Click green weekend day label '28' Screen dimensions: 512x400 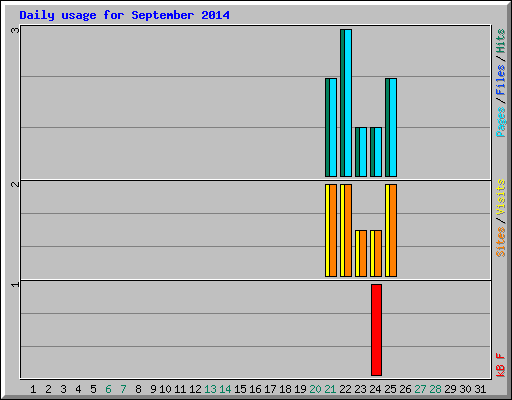coord(435,389)
